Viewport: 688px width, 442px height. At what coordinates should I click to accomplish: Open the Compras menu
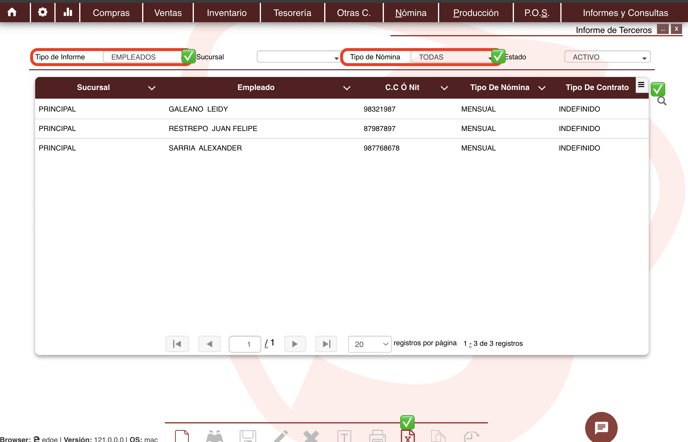tap(111, 13)
